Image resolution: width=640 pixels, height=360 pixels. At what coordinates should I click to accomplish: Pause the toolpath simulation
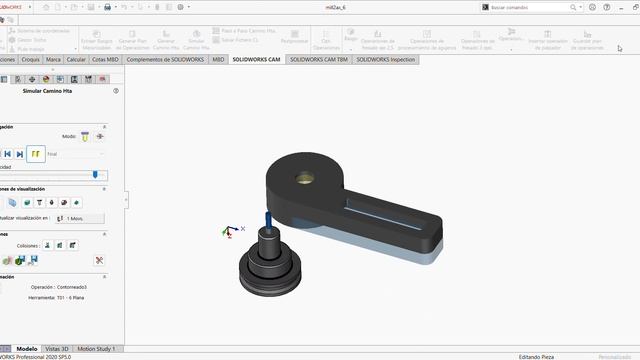(x=36, y=154)
